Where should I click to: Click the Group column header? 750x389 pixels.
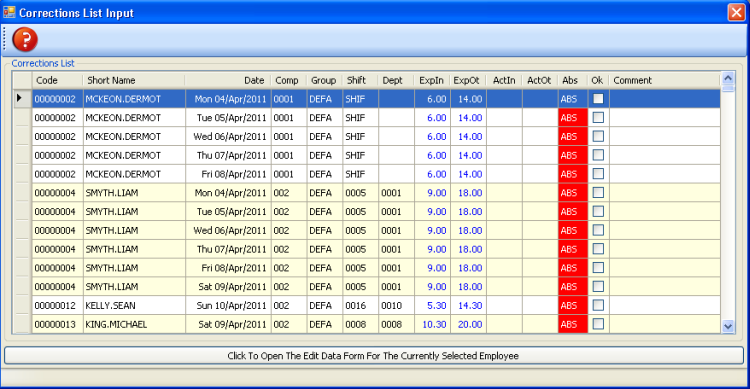pyautogui.click(x=324, y=80)
